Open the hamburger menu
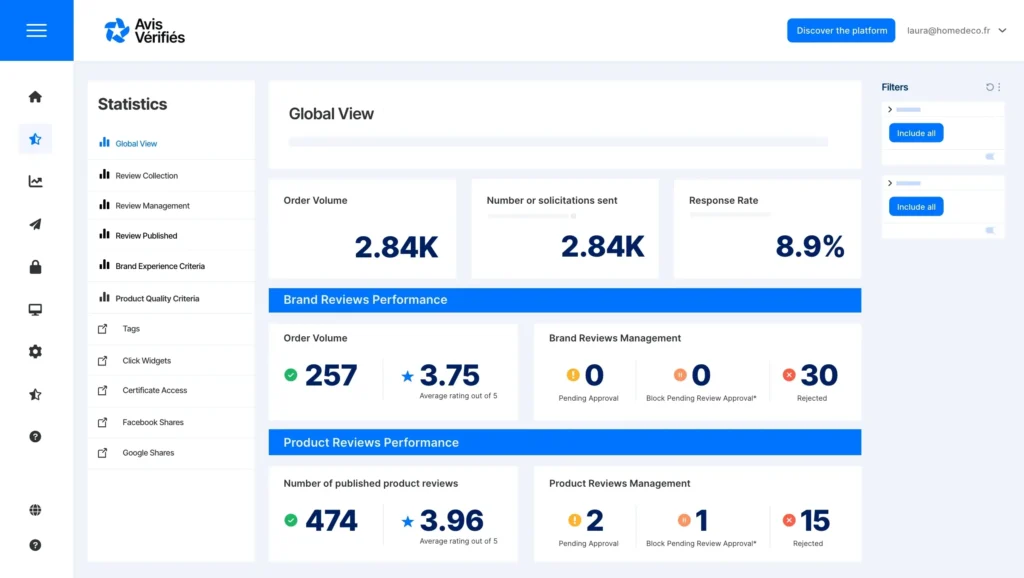 click(37, 30)
